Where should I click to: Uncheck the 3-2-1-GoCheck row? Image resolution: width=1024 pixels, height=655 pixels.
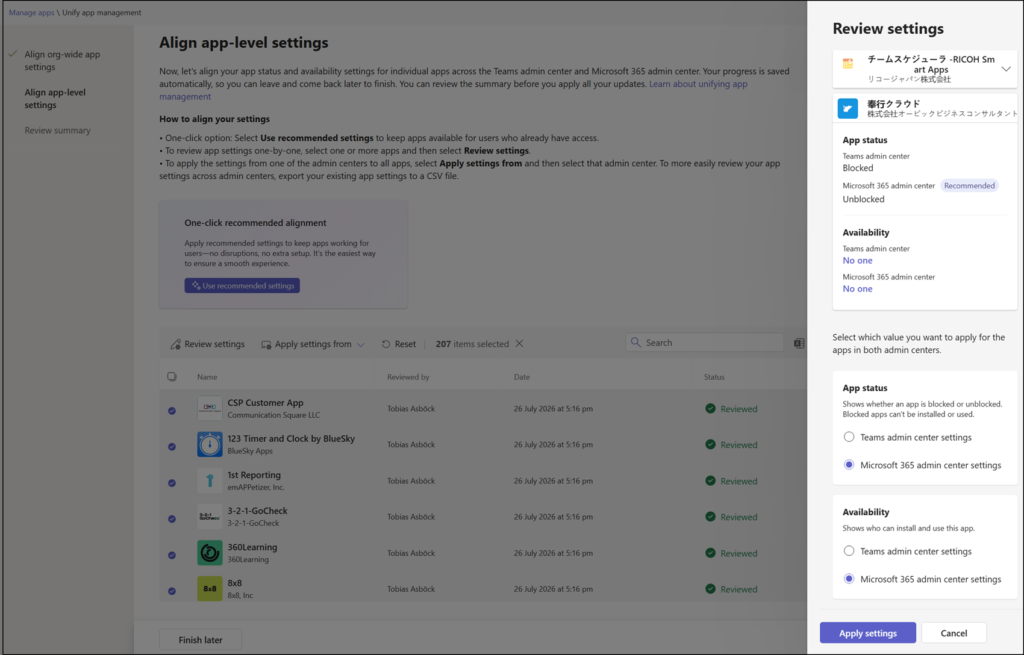(172, 519)
